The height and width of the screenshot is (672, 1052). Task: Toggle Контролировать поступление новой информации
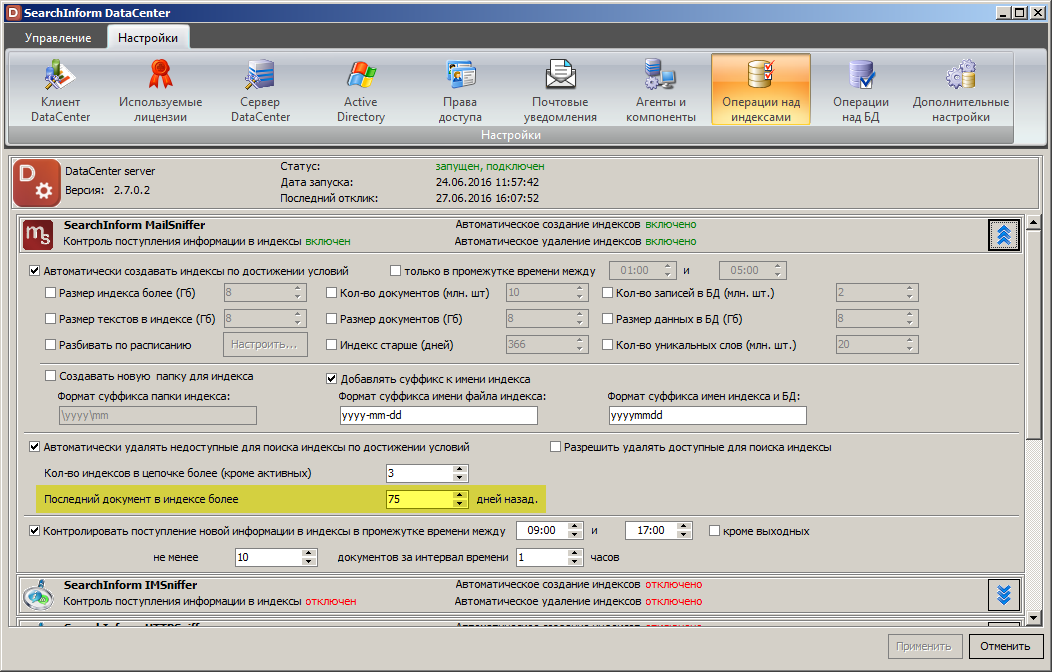click(34, 530)
